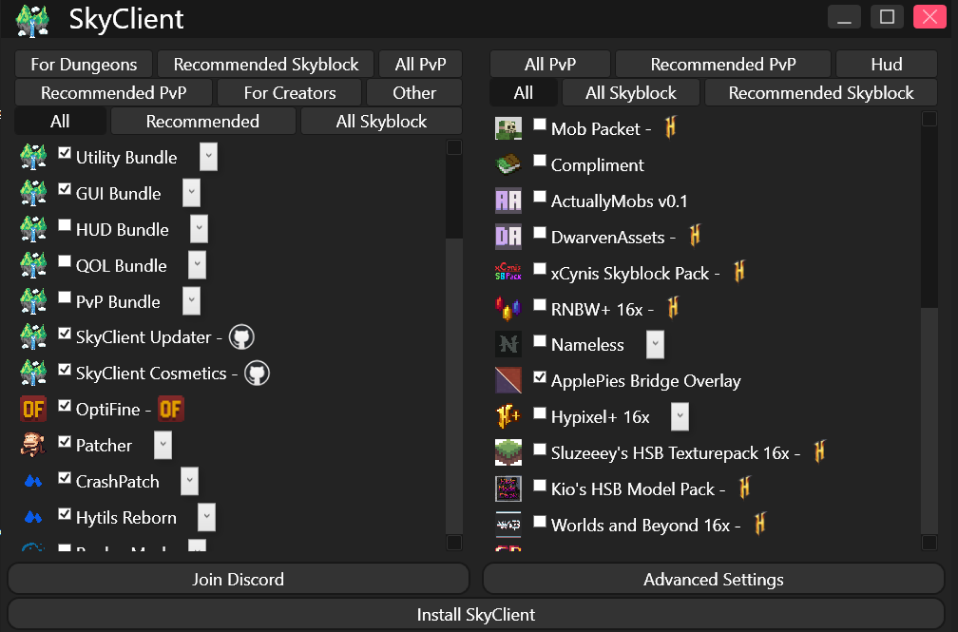Viewport: 958px width, 632px height.
Task: Expand the GUI Bundle dropdown
Action: coord(190,193)
